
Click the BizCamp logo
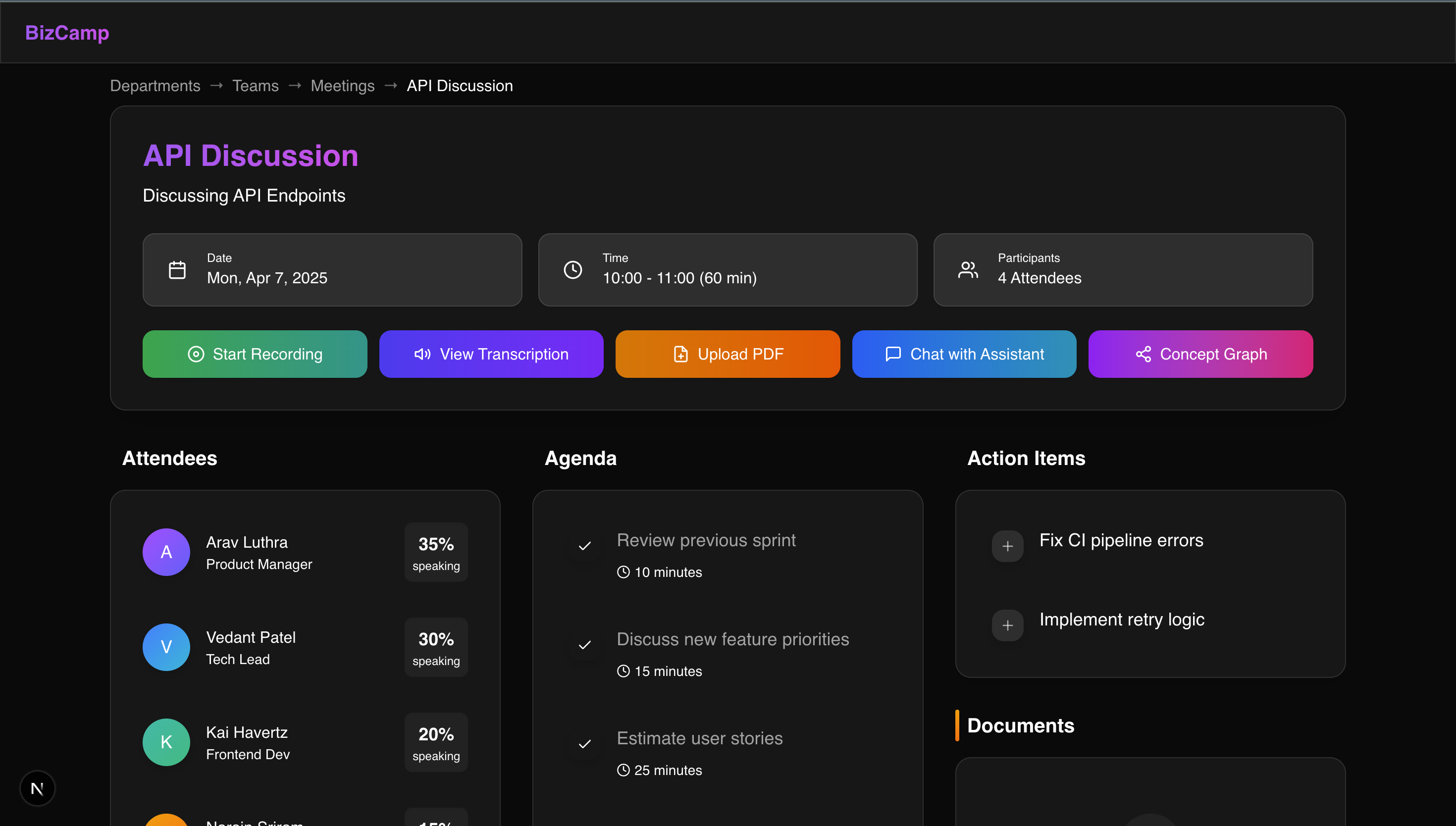(x=67, y=32)
